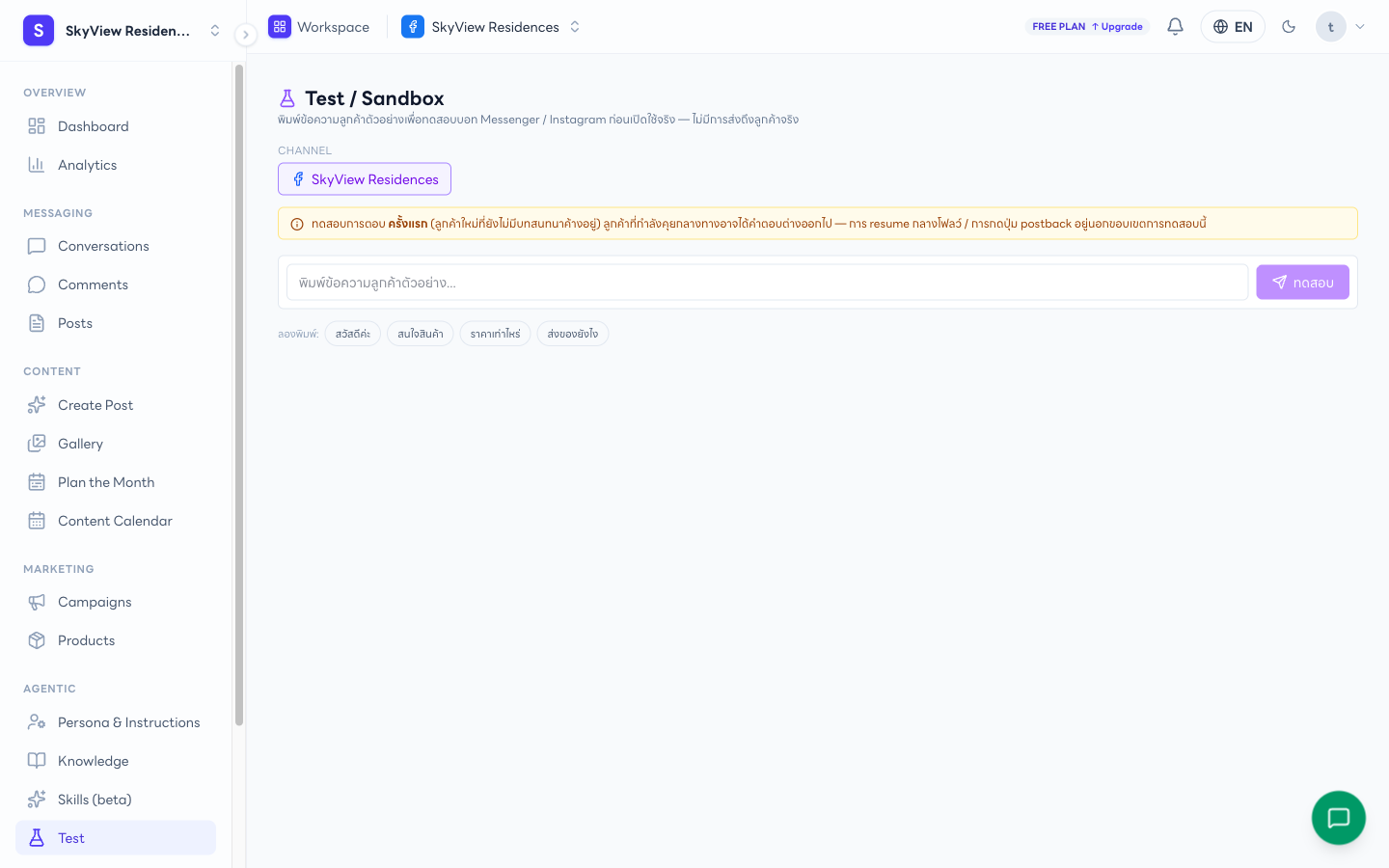Expand the SkyView Residen... workspace switcher in sidebar

point(123,31)
